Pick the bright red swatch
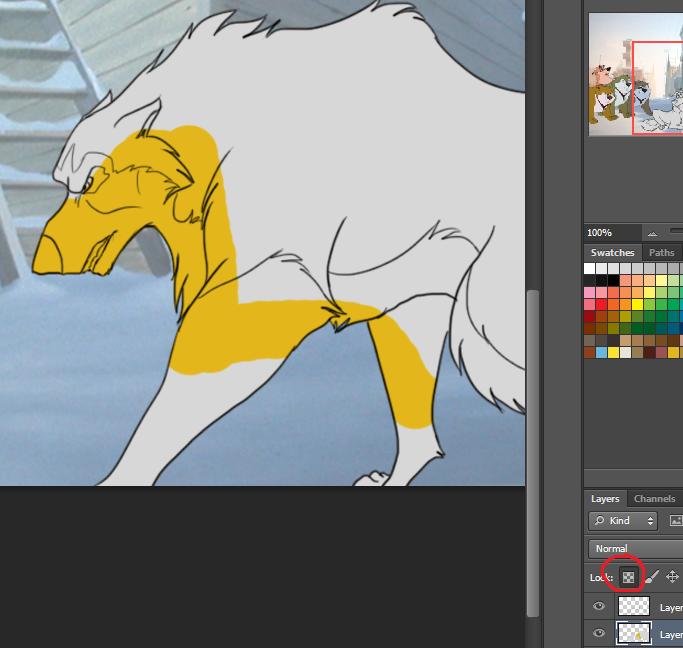Viewport: 683px width, 648px height. click(602, 304)
